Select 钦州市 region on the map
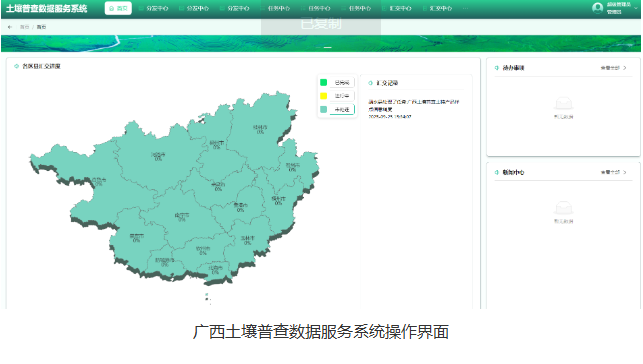 click(x=203, y=250)
